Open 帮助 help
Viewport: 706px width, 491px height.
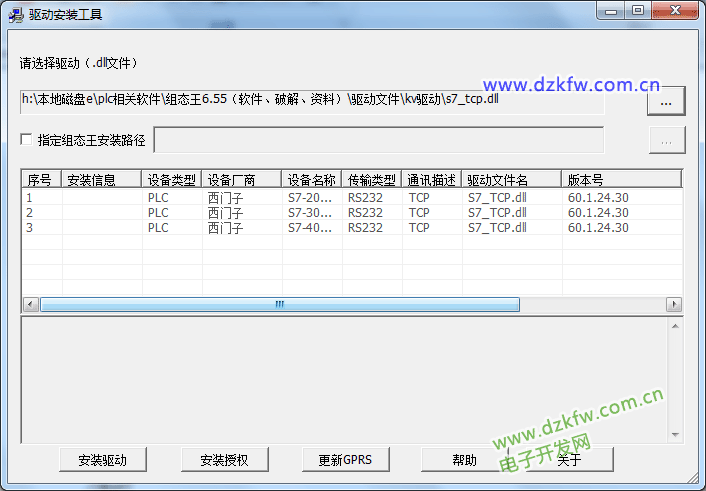(x=464, y=459)
